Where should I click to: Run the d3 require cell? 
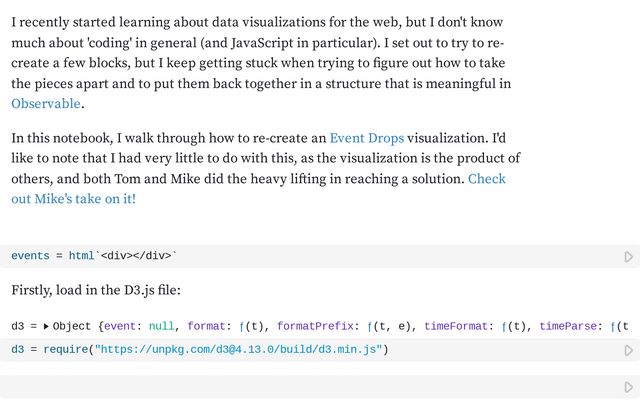click(x=628, y=350)
